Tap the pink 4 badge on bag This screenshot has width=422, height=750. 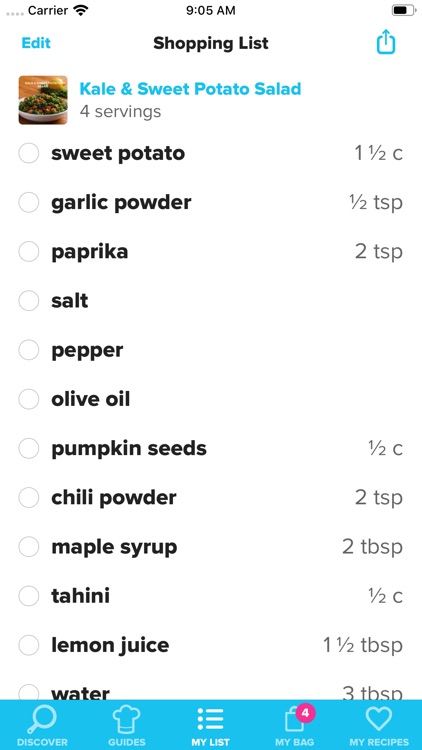[x=305, y=714]
